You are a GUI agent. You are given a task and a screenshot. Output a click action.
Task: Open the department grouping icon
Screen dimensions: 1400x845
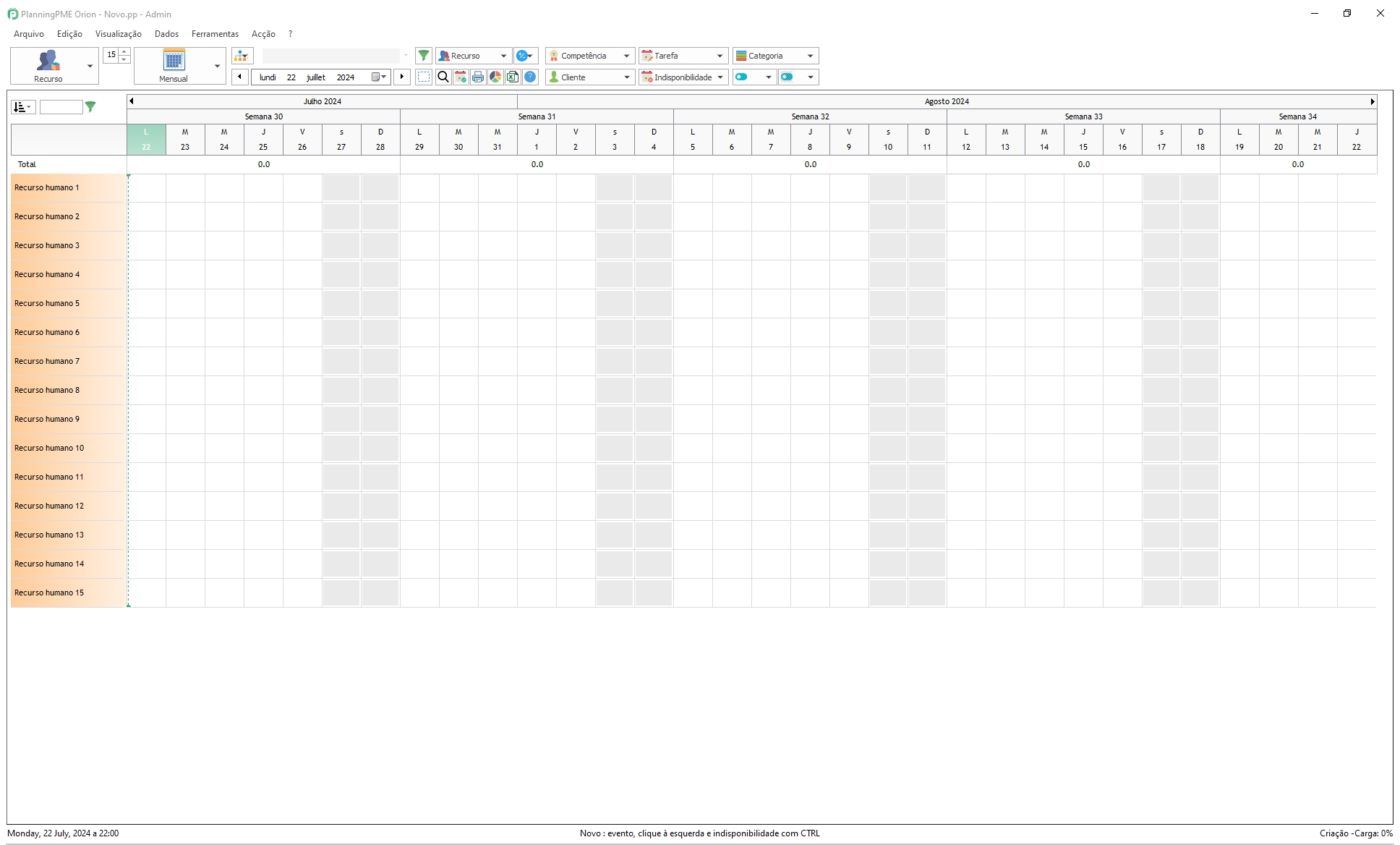(x=242, y=56)
